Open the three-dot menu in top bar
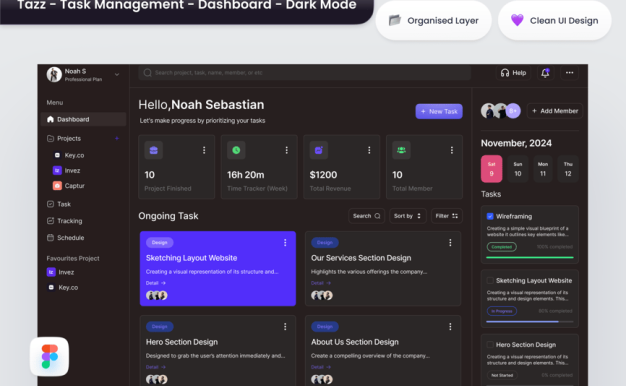This screenshot has height=386, width=626. (569, 73)
